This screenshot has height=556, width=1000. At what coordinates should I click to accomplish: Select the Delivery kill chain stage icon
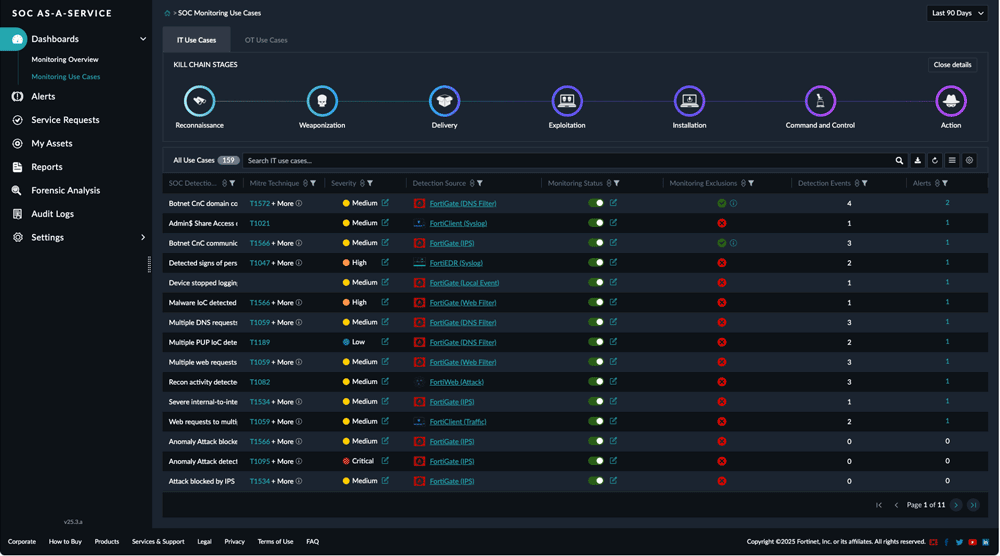pyautogui.click(x=445, y=101)
